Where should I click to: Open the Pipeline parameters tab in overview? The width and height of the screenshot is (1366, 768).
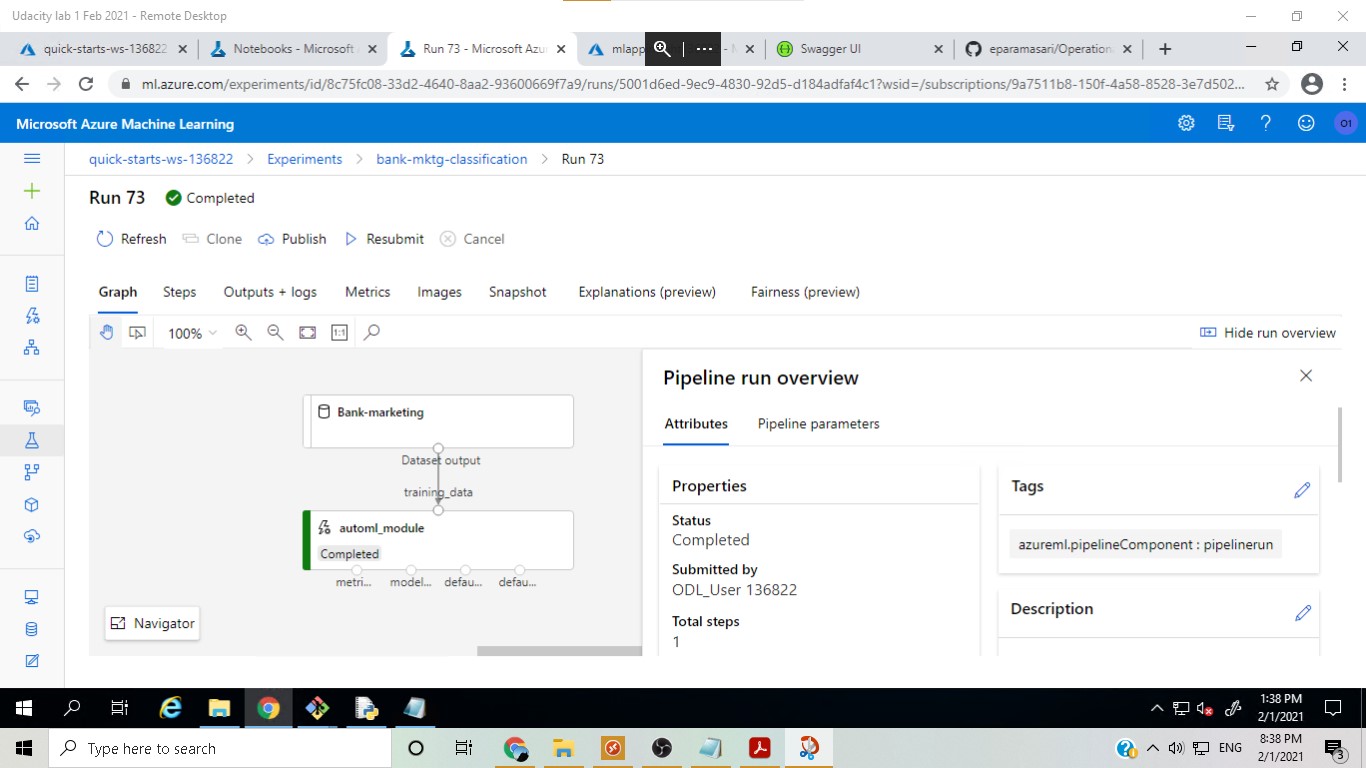818,424
